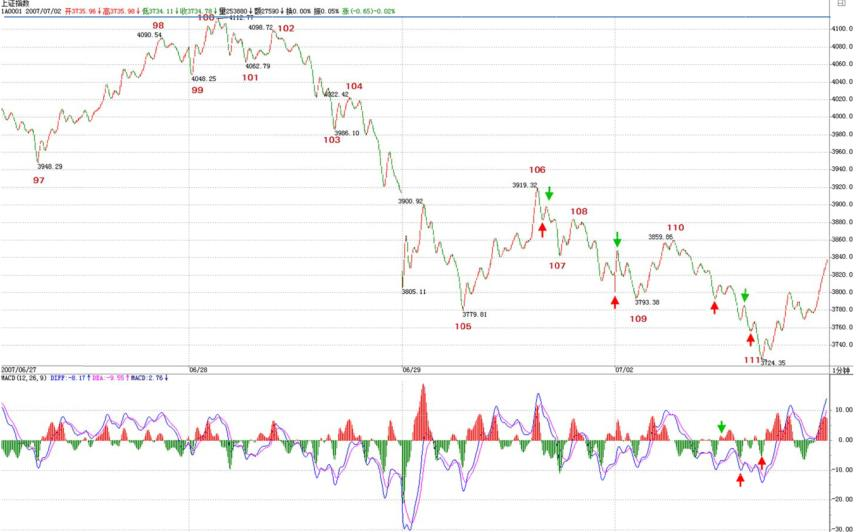The width and height of the screenshot is (858, 532).
Task: Click the red up arrow below wave 106 peak
Action: coord(542,229)
